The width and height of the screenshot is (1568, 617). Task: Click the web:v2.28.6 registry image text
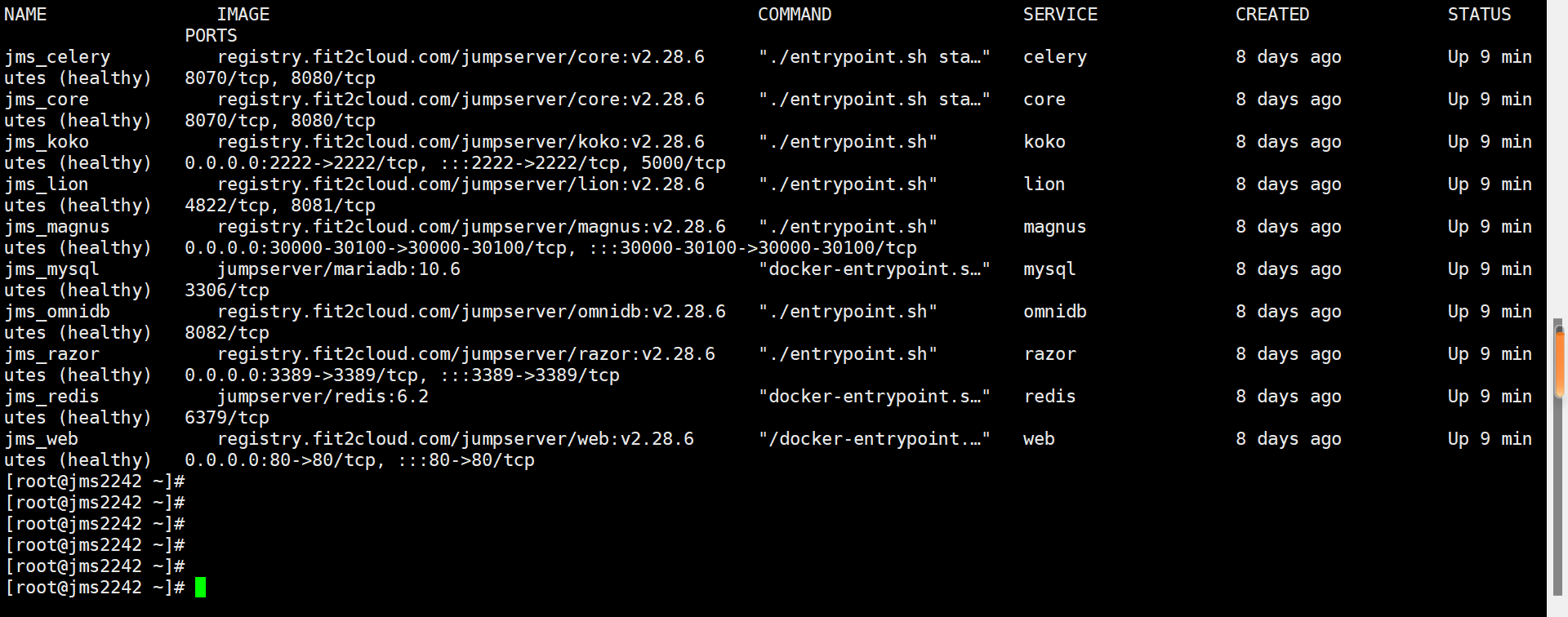pos(456,439)
